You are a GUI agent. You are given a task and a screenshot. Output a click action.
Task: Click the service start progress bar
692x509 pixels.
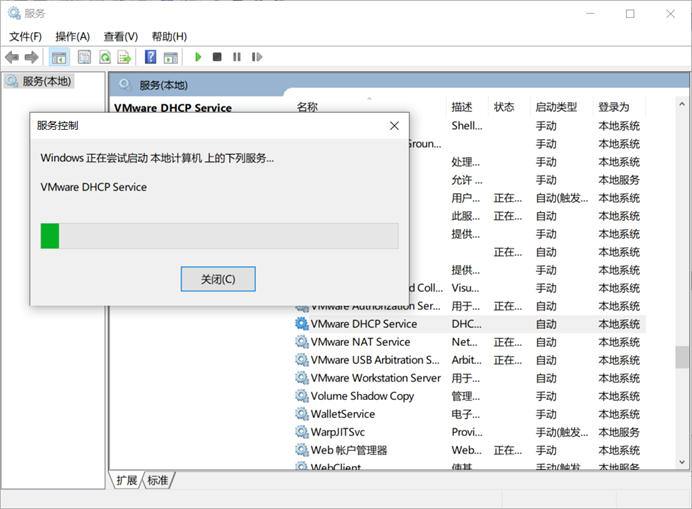click(x=219, y=236)
